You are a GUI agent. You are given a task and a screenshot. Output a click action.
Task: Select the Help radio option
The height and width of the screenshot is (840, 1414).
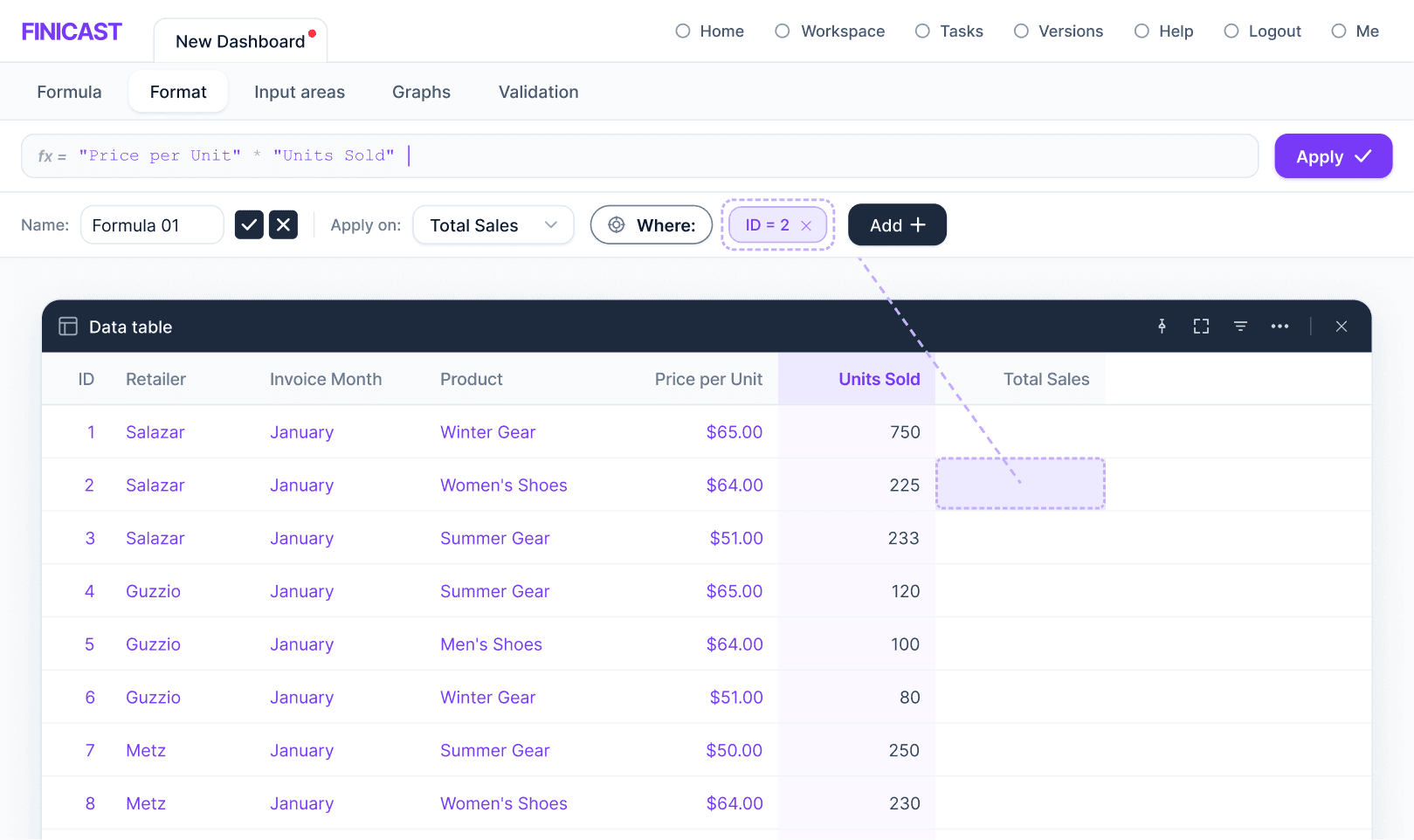pyautogui.click(x=1142, y=31)
